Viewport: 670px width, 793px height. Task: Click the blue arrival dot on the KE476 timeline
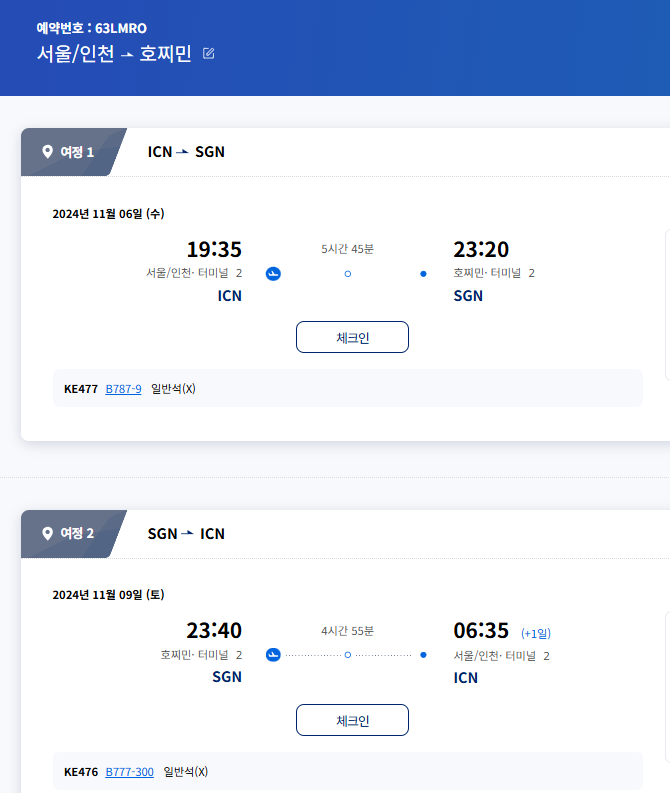point(423,655)
